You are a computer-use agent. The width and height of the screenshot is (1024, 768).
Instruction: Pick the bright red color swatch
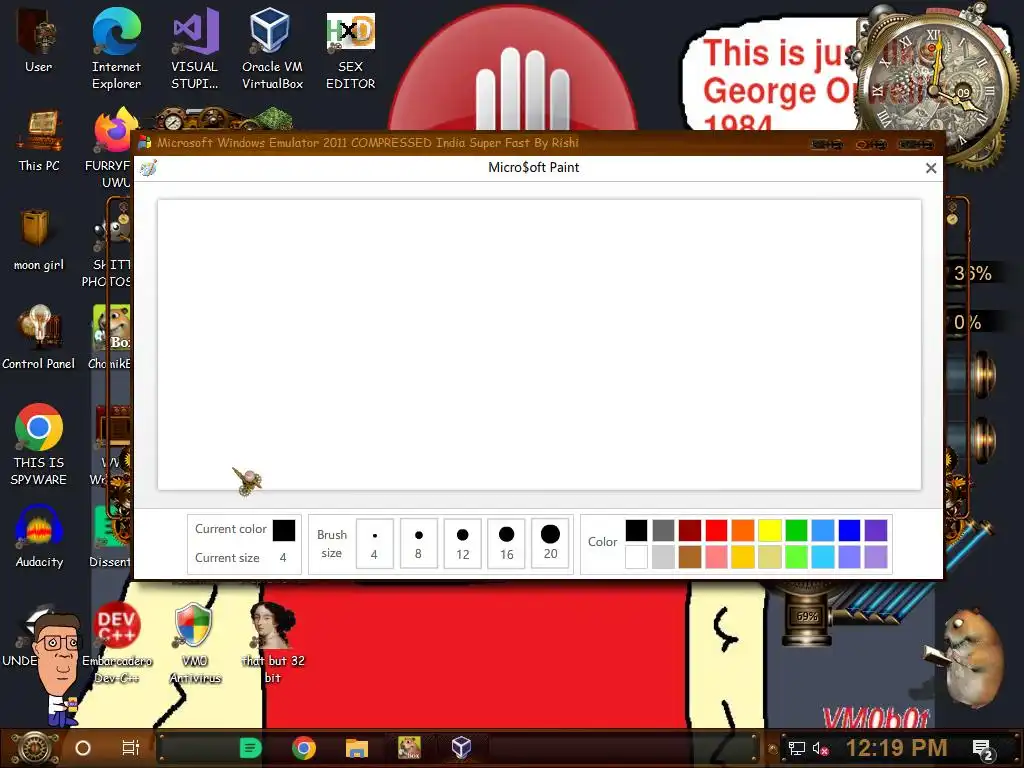tap(716, 530)
